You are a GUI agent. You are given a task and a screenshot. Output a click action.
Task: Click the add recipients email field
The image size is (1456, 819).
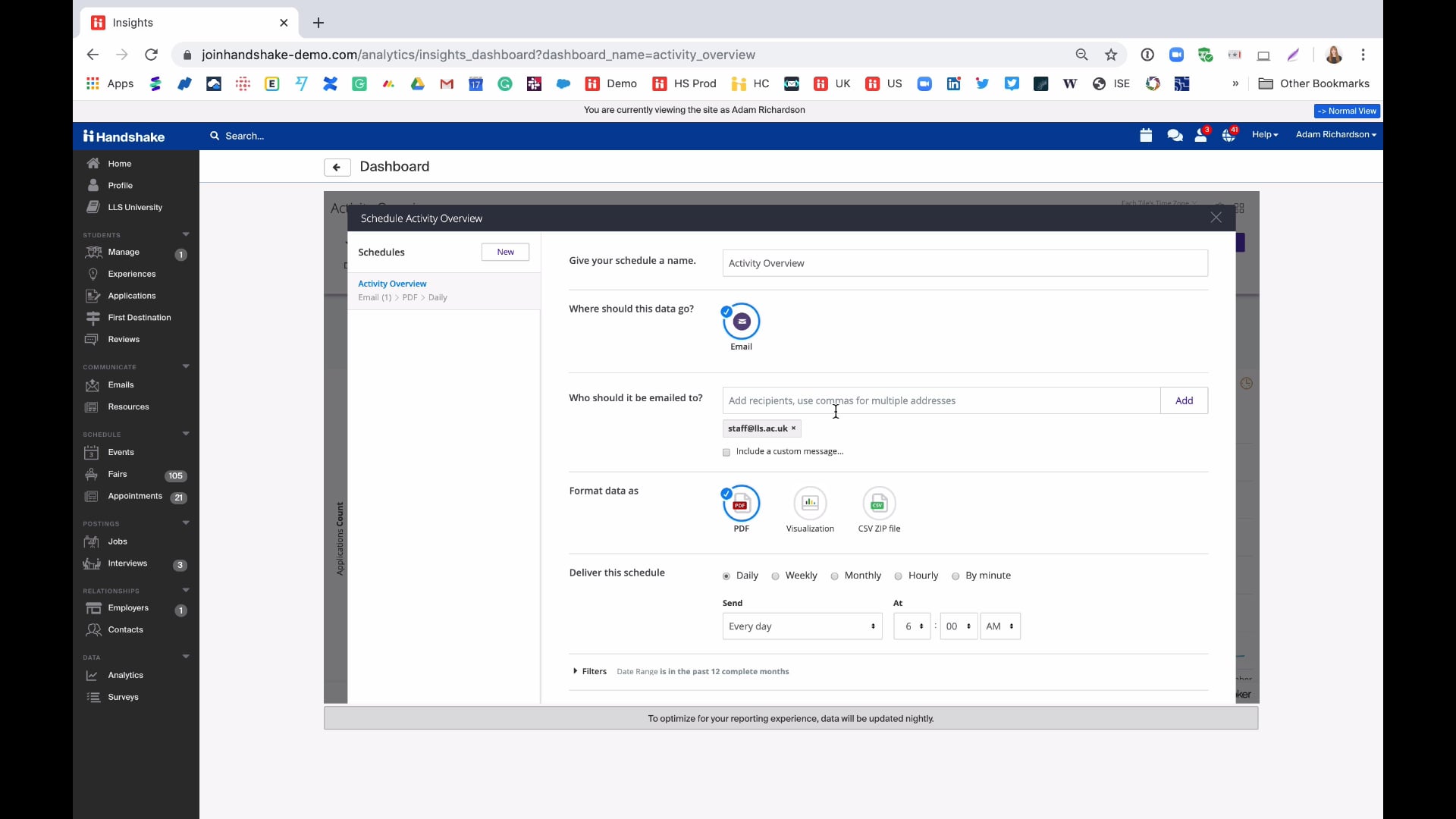[941, 401]
